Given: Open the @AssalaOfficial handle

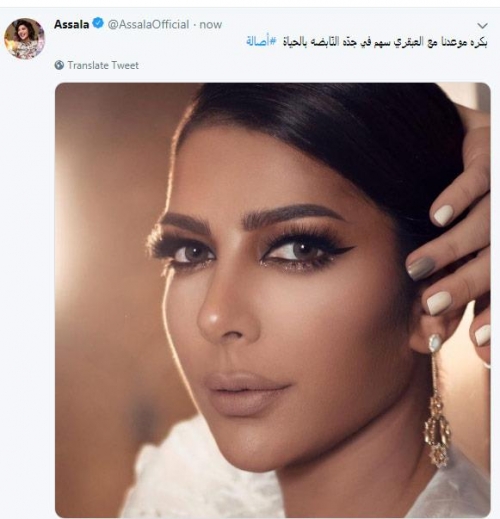Looking at the screenshot, I should (148, 24).
